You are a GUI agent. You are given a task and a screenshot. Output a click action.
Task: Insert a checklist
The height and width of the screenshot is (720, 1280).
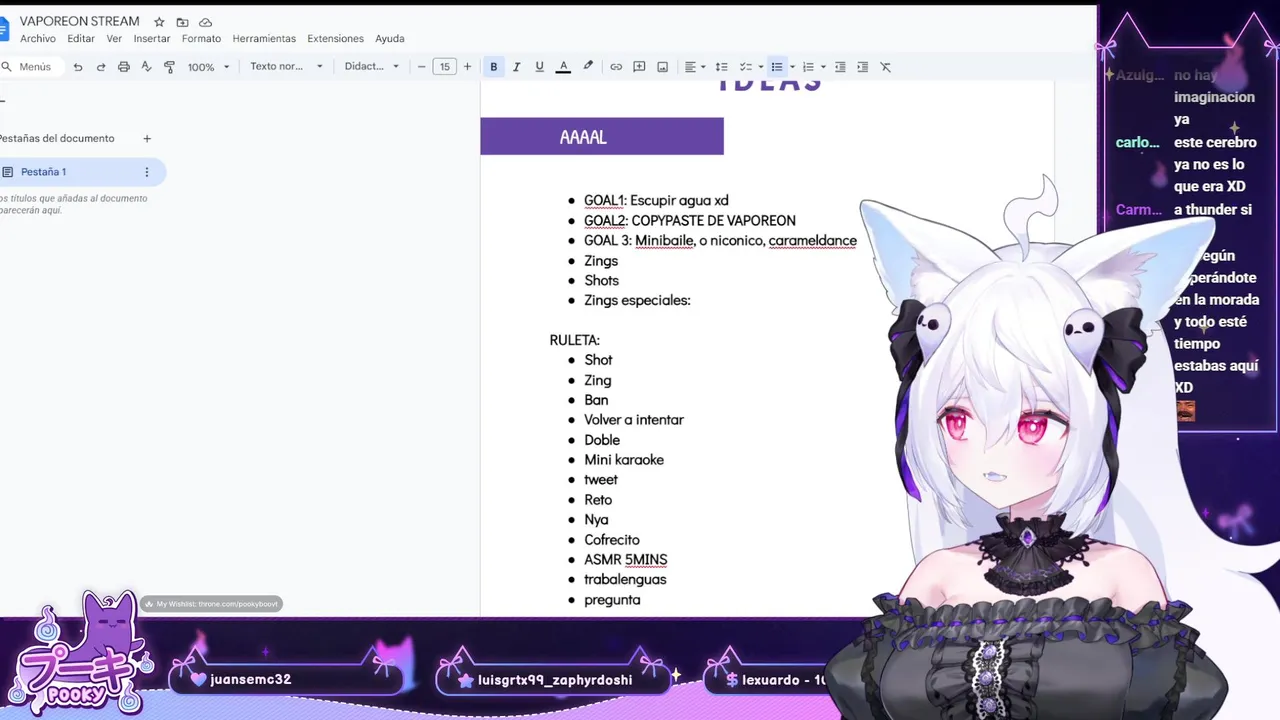click(x=745, y=67)
